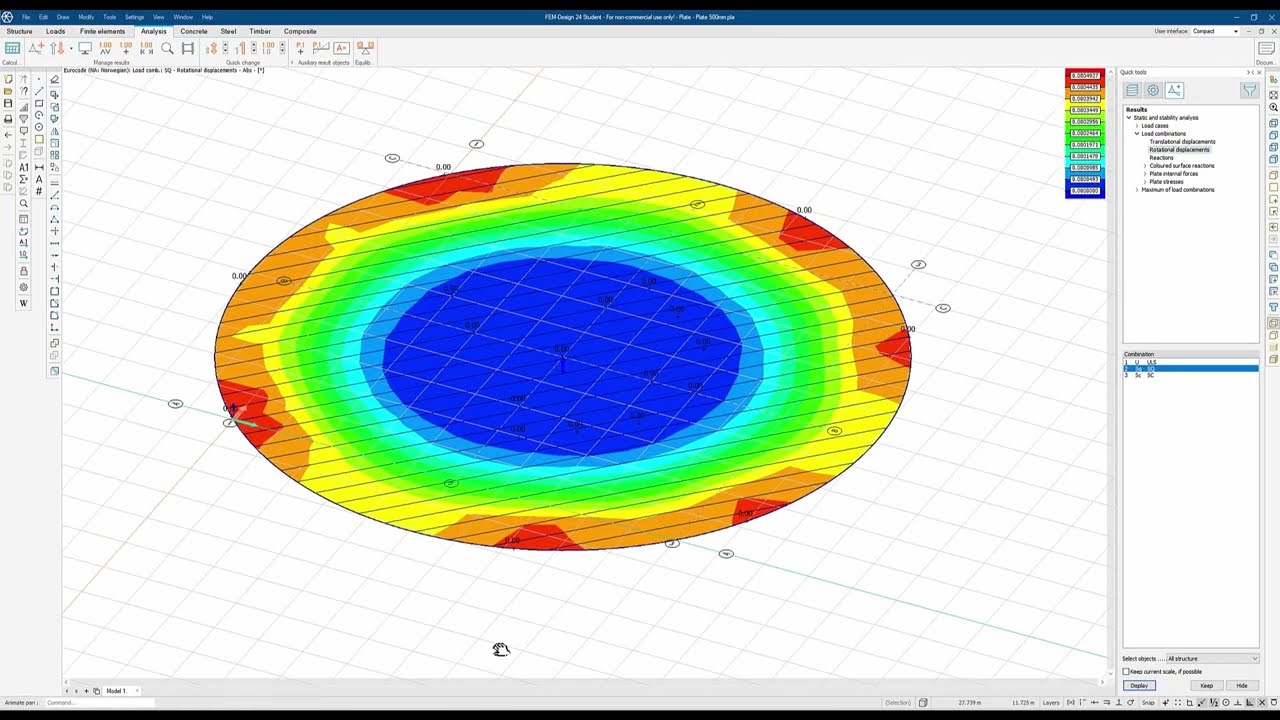The image size is (1280, 720).
Task: Click the Quick tools filter funnel icon
Action: (1249, 90)
